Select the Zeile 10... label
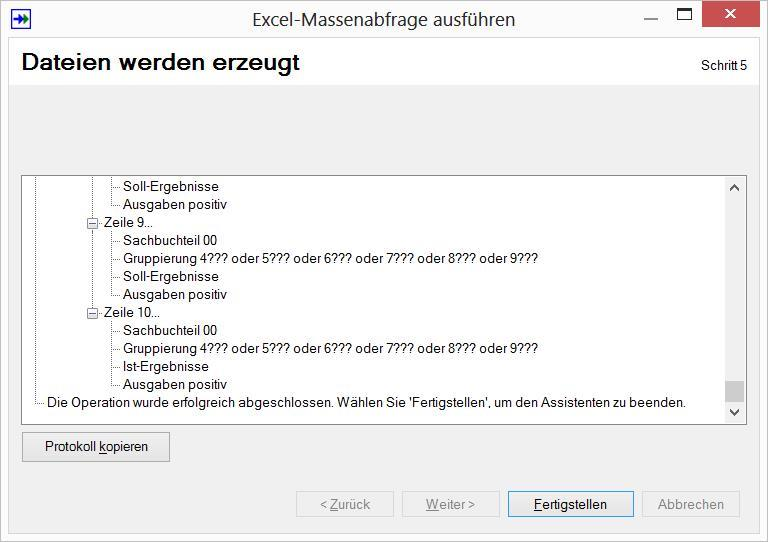The width and height of the screenshot is (768, 542). coord(132,312)
